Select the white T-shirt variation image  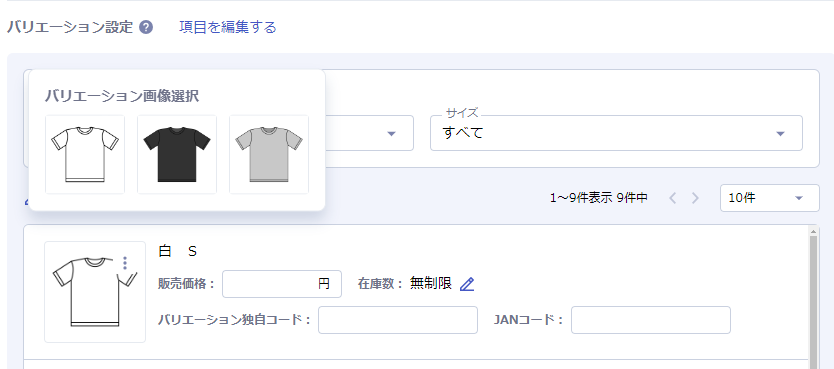point(85,155)
